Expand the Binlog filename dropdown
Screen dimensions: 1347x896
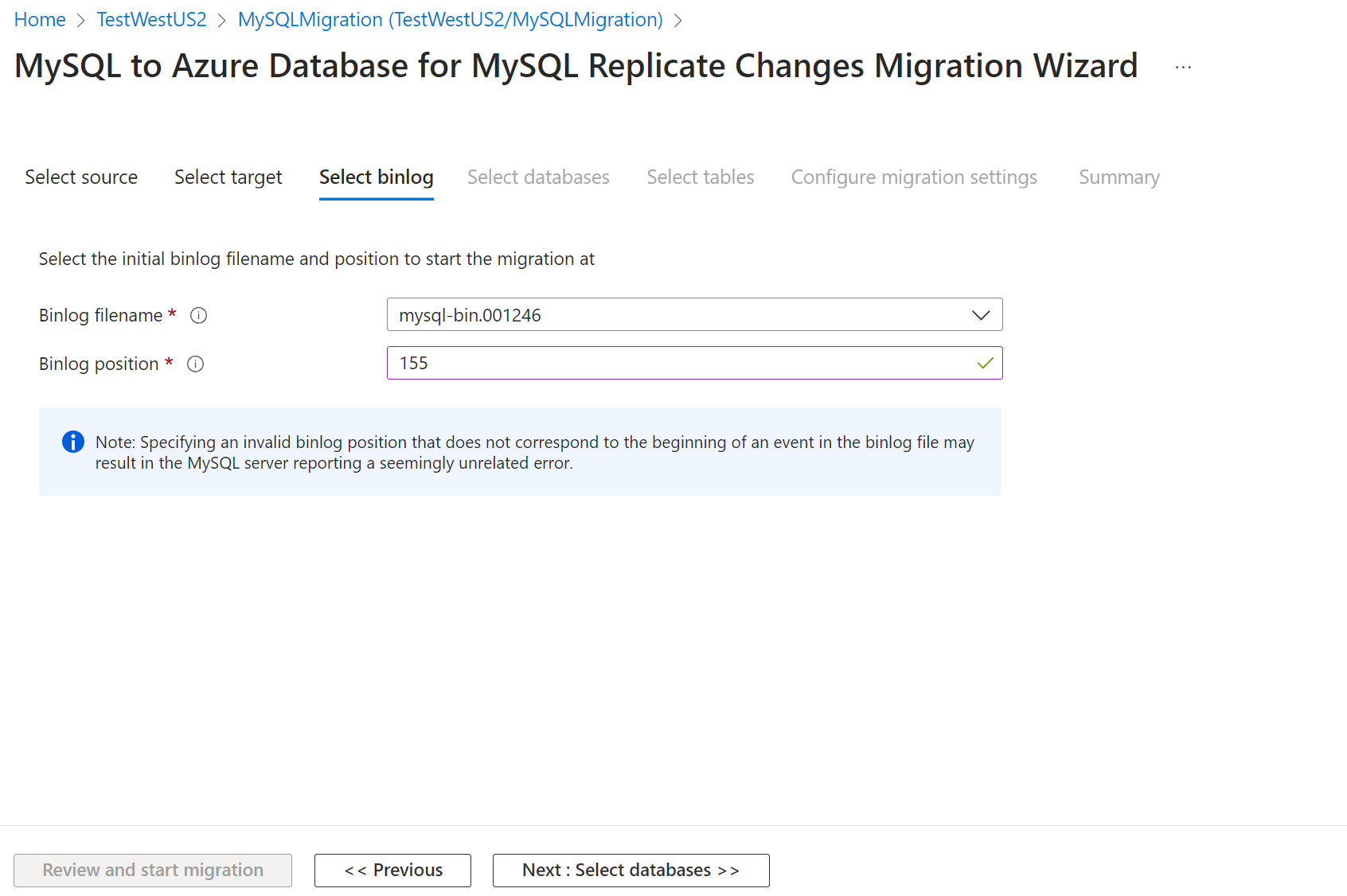tap(980, 315)
